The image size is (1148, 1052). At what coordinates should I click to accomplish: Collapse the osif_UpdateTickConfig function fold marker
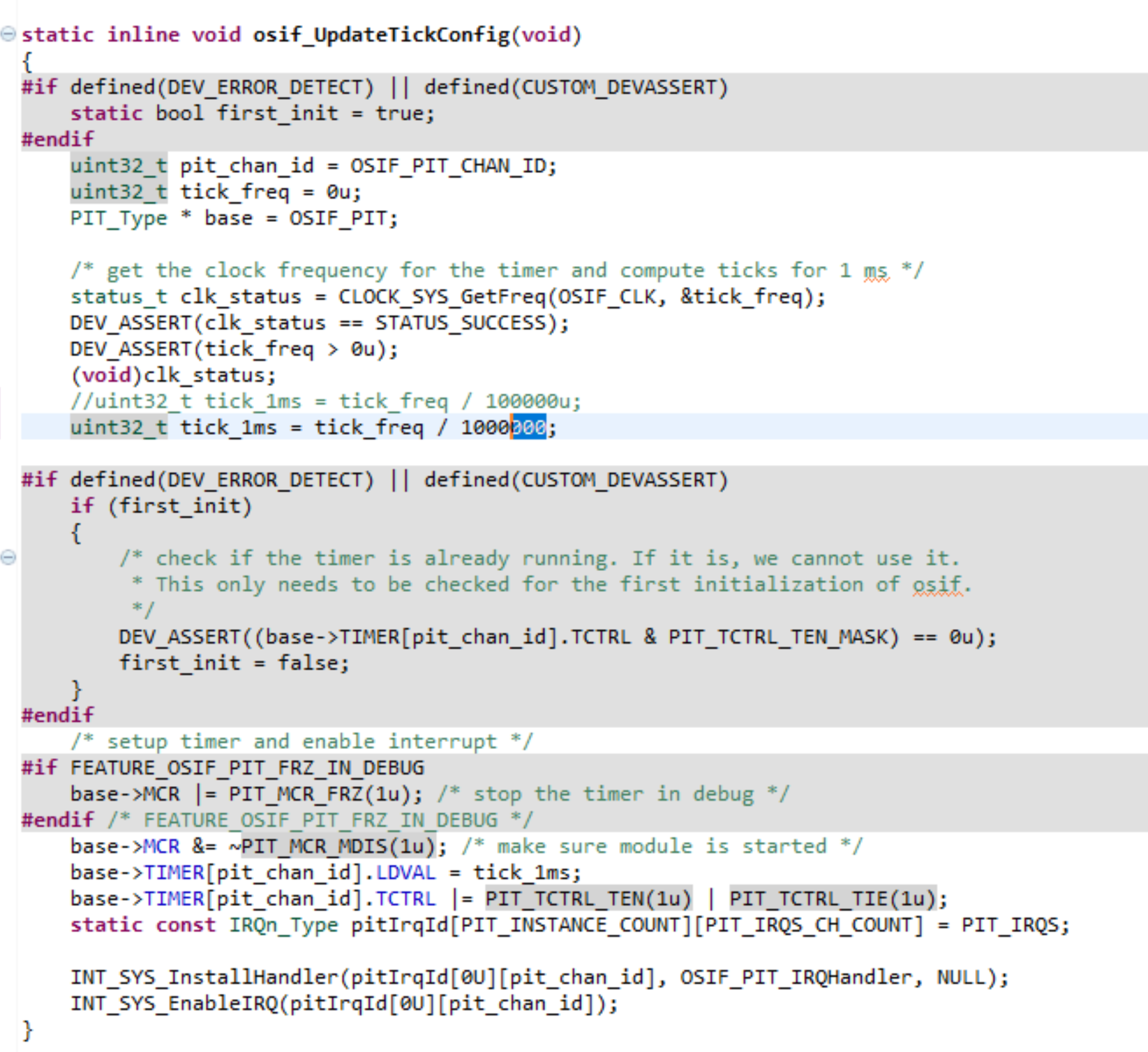click(x=8, y=34)
